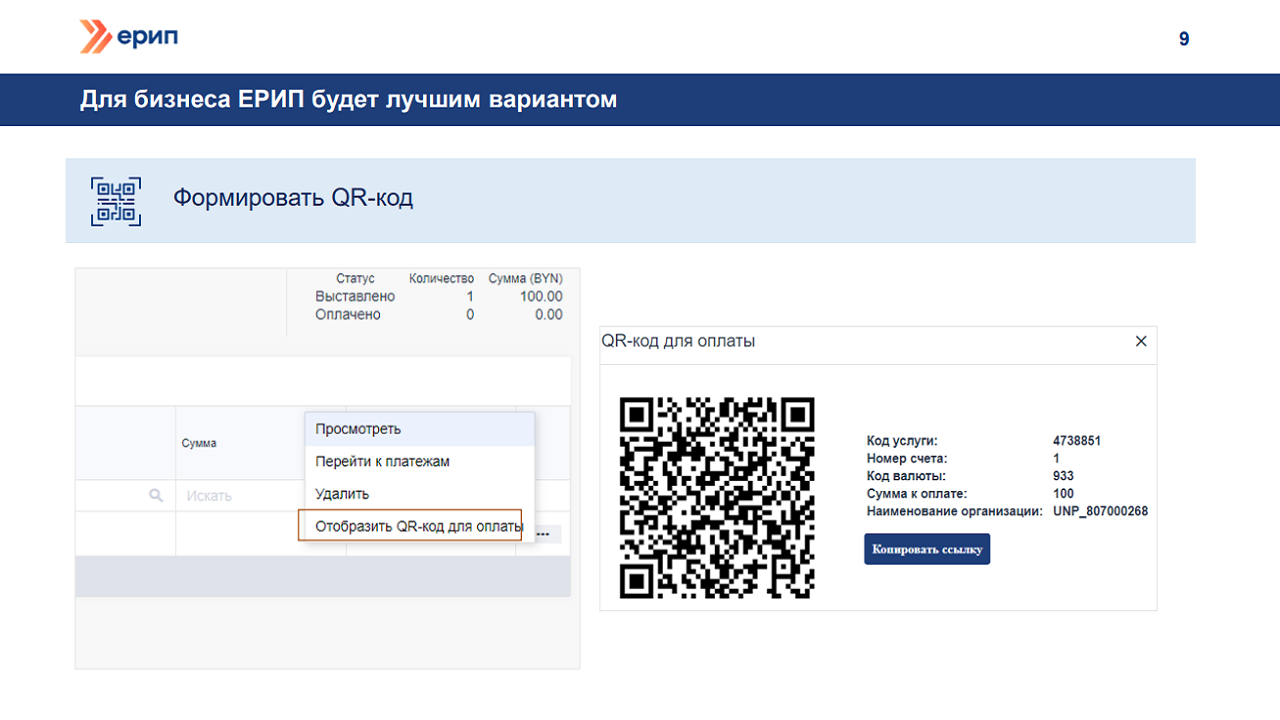
Task: Click the Выставлено status label
Action: [355, 297]
